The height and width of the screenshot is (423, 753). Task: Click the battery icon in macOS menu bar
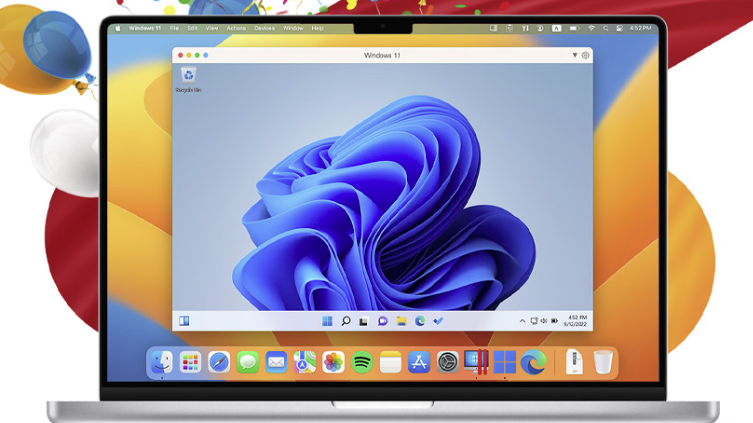(x=574, y=28)
